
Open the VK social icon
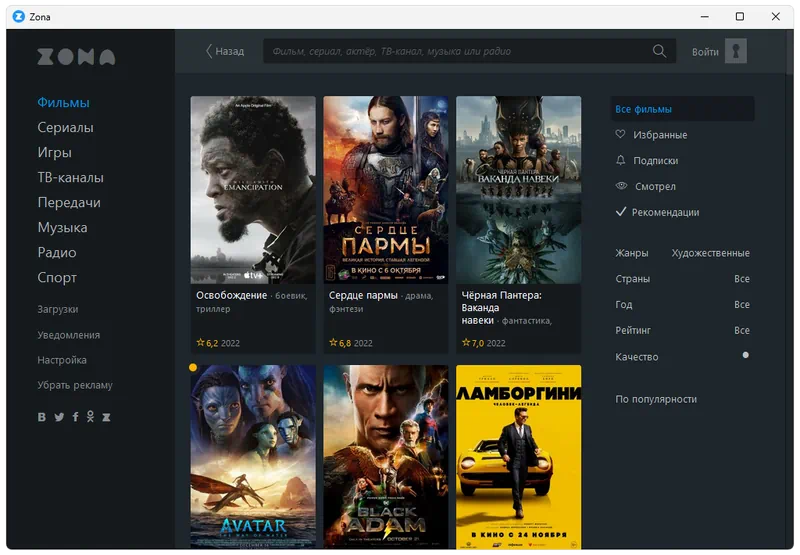(x=42, y=417)
